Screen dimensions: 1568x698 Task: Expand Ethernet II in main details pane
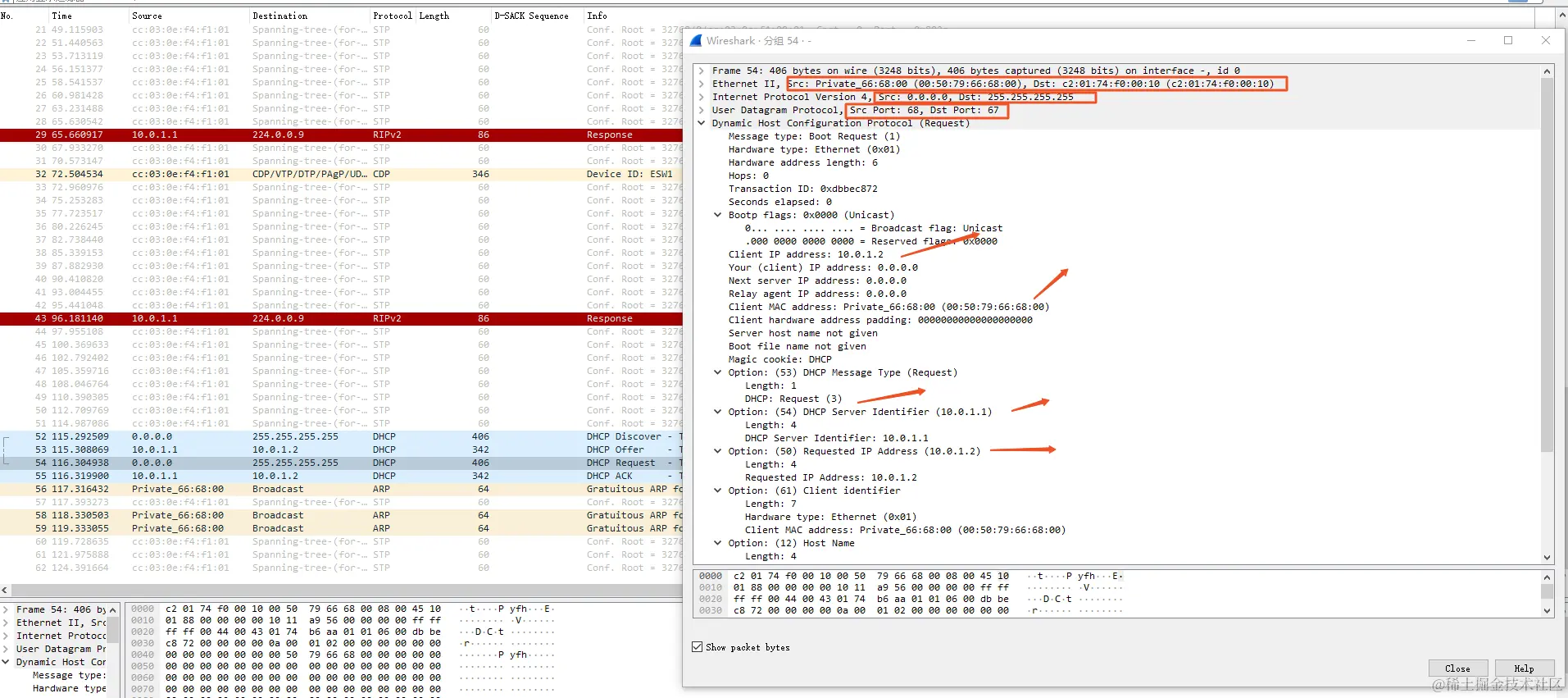(7, 623)
